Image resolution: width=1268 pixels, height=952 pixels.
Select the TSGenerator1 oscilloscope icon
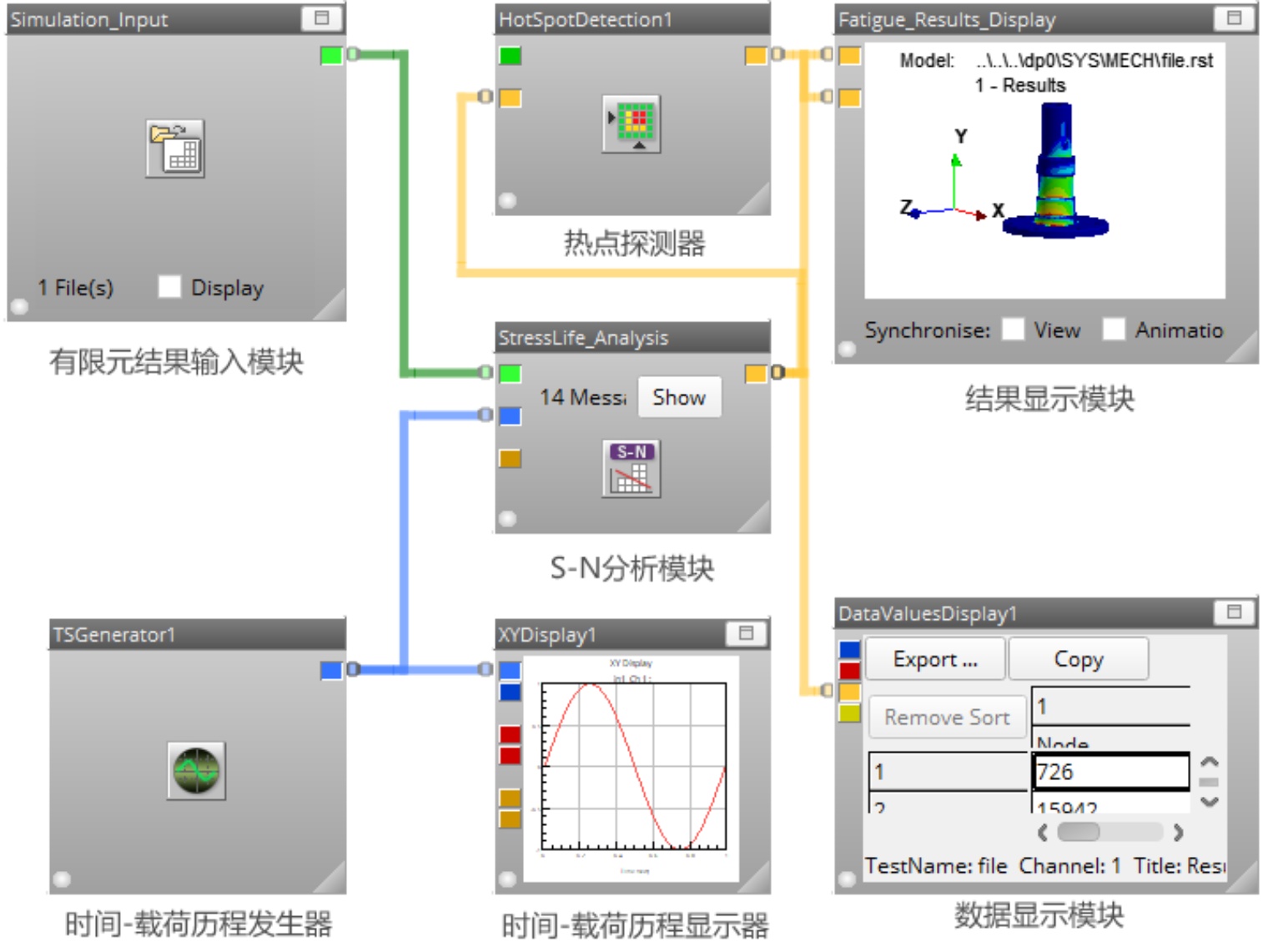pyautogui.click(x=196, y=770)
